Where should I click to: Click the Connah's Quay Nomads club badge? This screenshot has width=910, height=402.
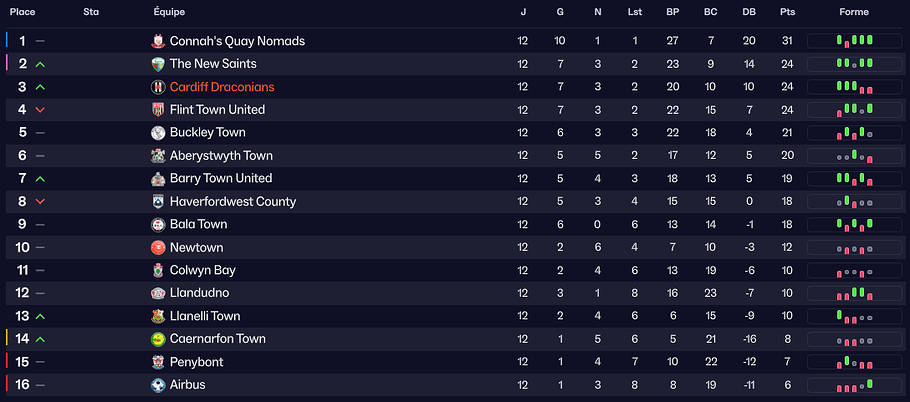tap(158, 41)
